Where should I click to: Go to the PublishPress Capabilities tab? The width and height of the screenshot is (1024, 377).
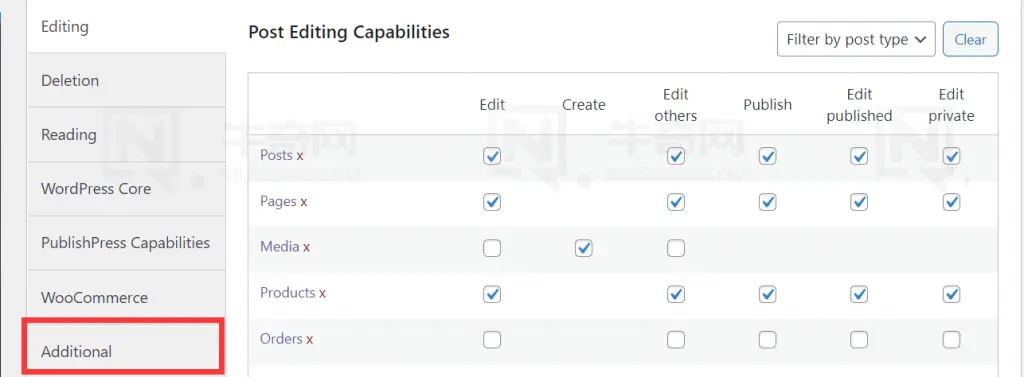126,242
